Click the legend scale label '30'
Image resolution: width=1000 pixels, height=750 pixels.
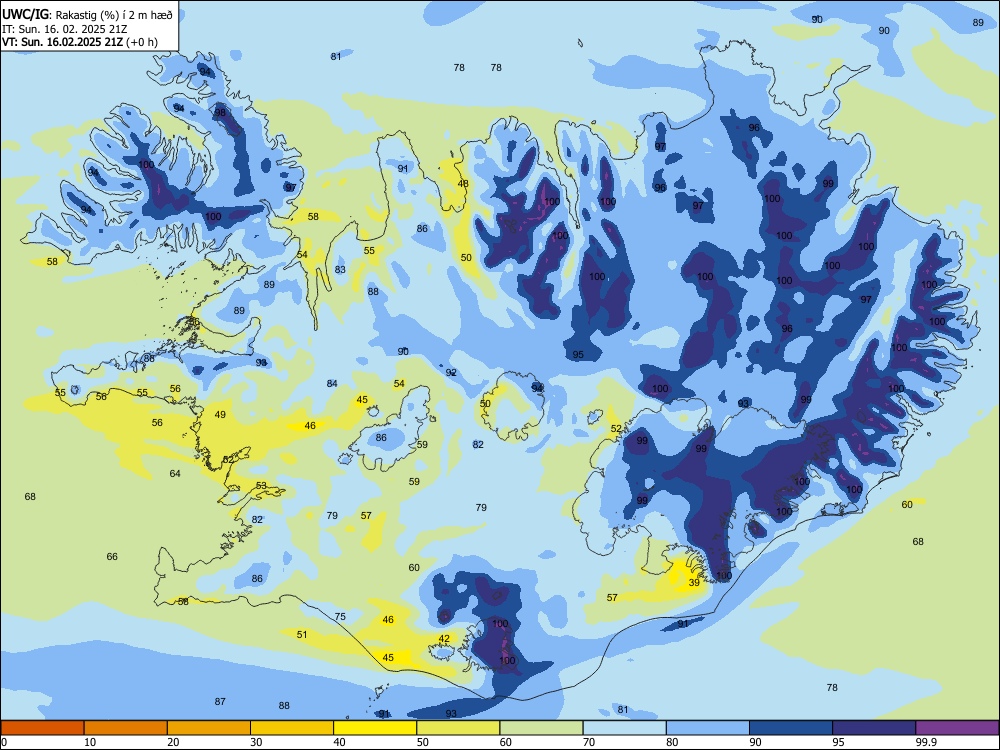tap(256, 742)
